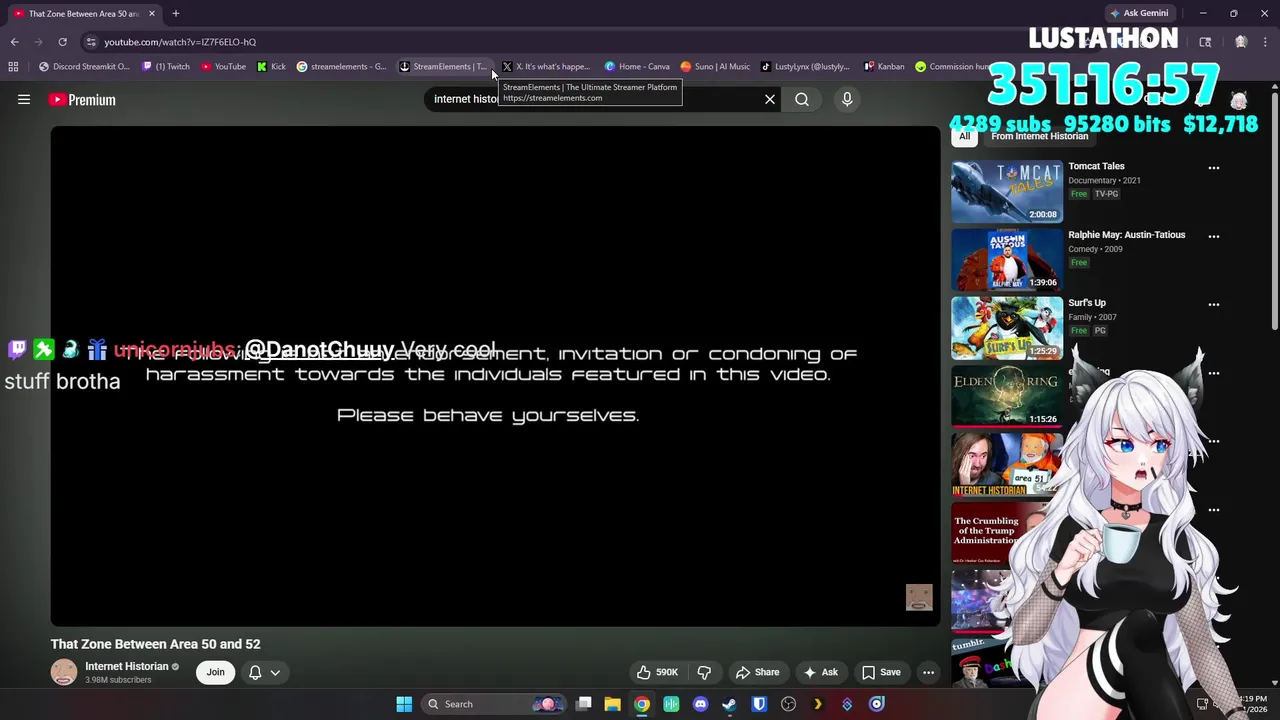
Task: Open options for Surf's Up
Action: tap(1214, 304)
